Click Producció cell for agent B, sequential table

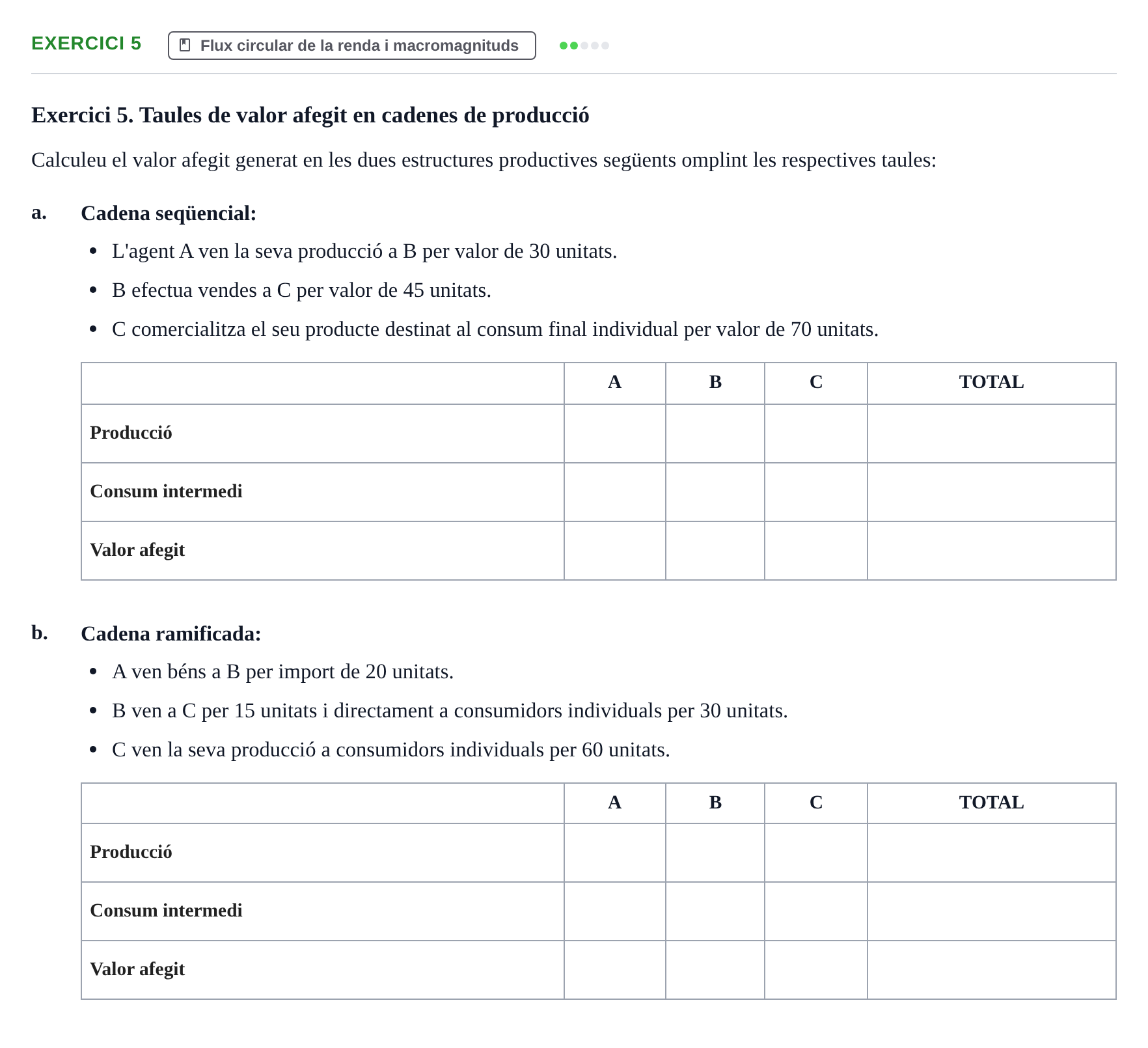click(715, 434)
